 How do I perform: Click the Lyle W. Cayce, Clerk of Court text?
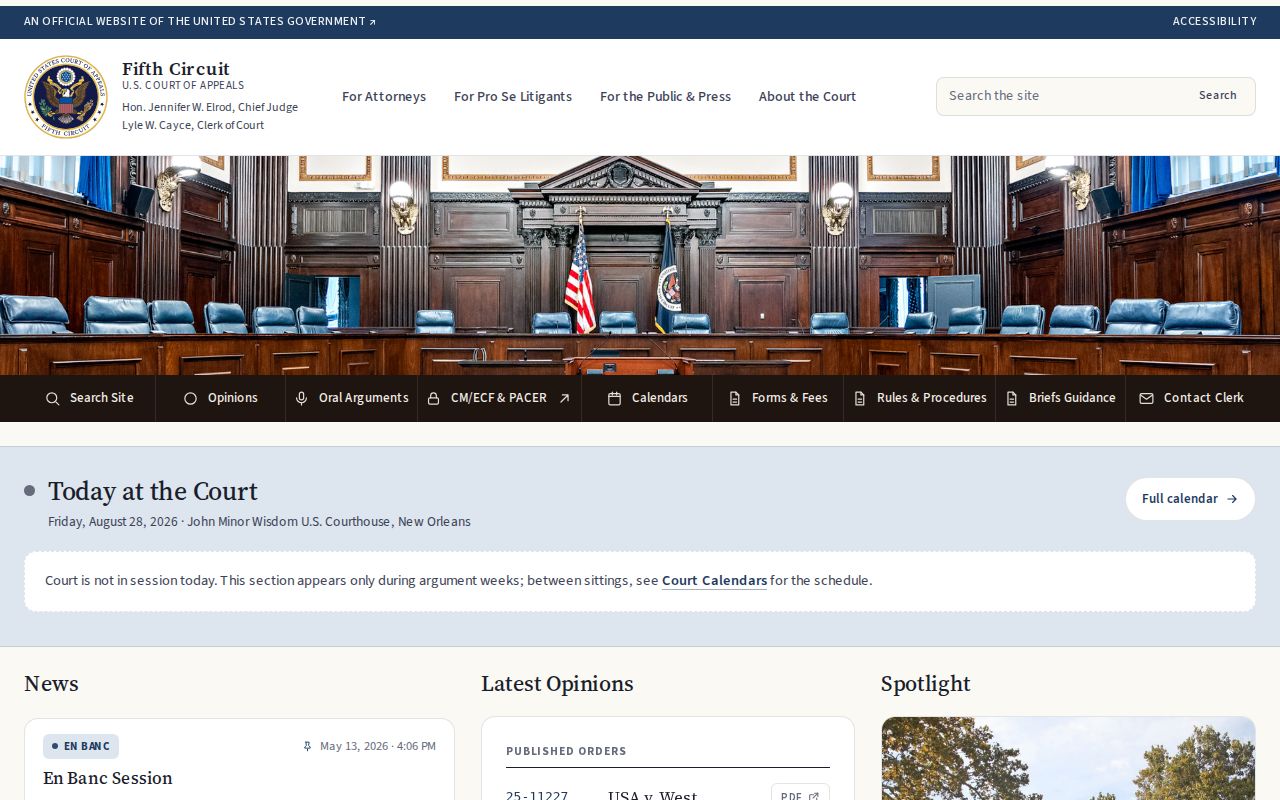(x=193, y=125)
